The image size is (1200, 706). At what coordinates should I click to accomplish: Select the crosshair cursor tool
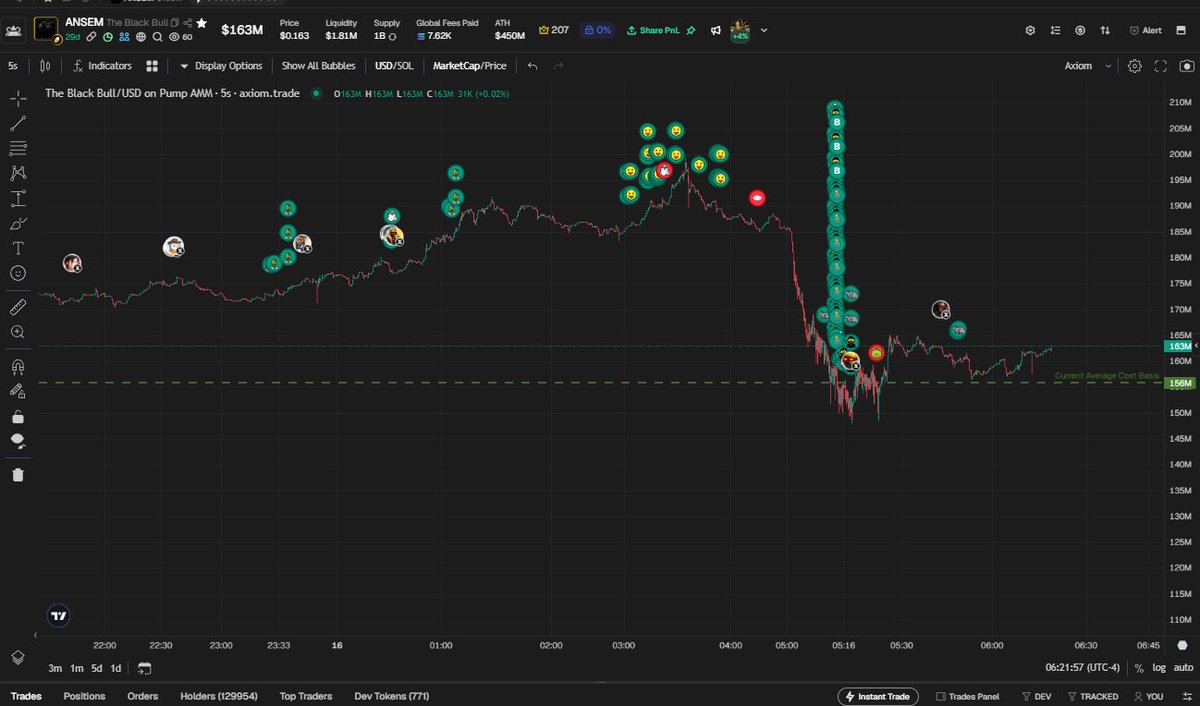(x=17, y=98)
